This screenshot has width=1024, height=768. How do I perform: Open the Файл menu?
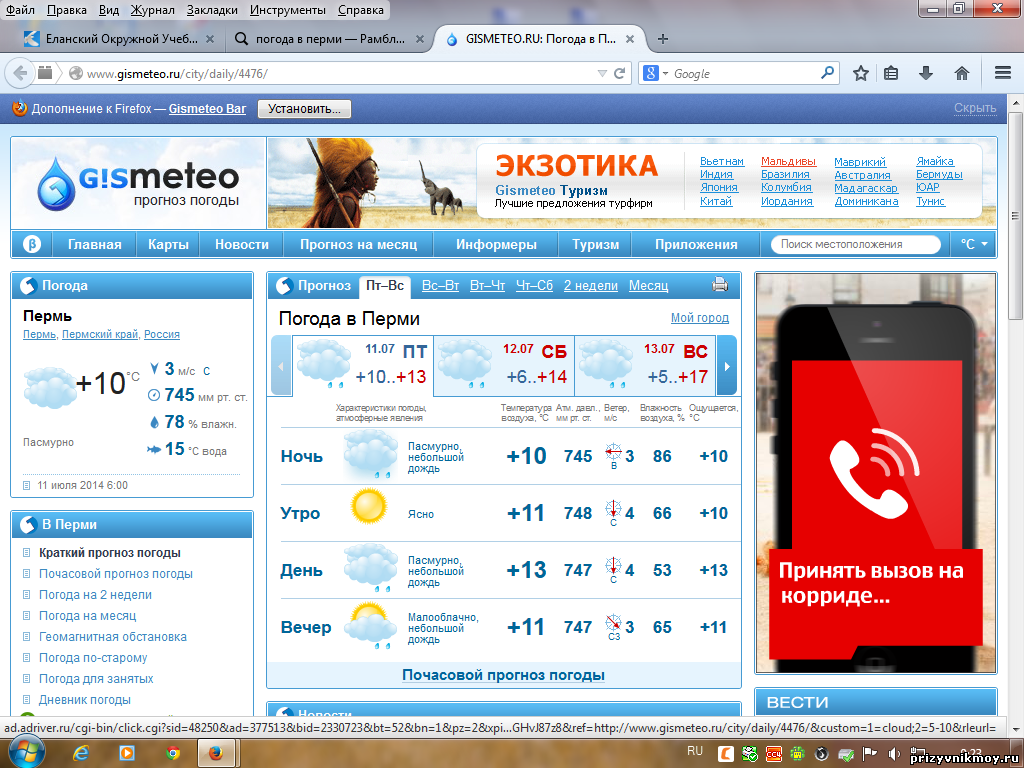click(20, 10)
